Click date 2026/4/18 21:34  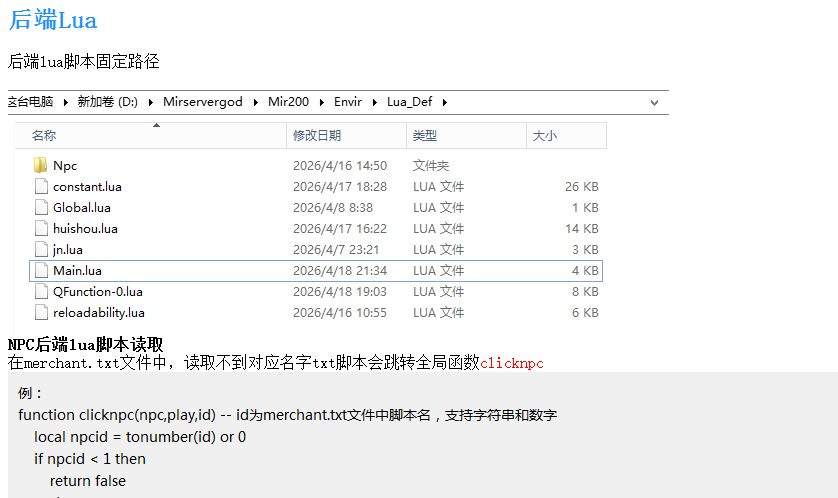(x=340, y=270)
